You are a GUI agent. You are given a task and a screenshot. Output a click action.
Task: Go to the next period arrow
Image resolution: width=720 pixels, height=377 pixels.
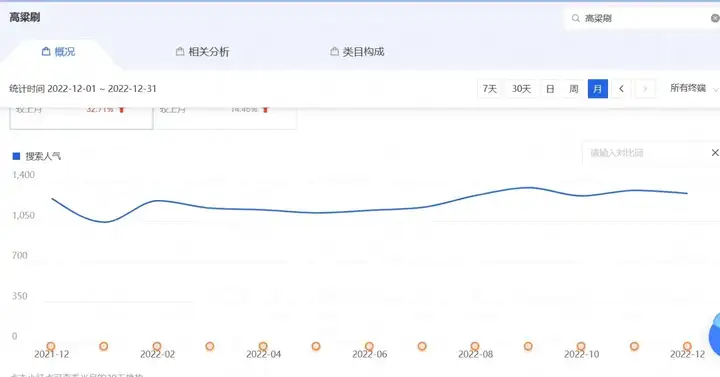(645, 89)
